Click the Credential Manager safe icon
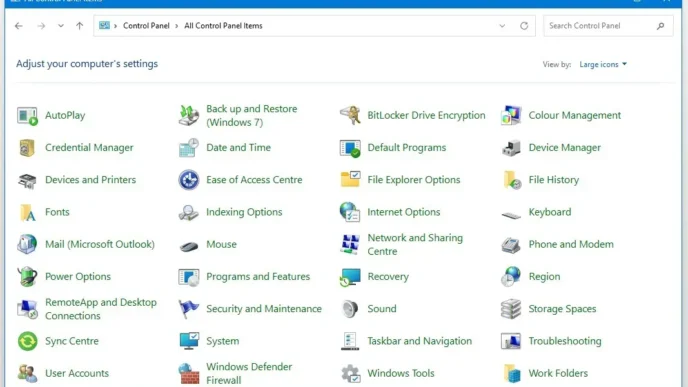This screenshot has width=688, height=387. coord(27,148)
